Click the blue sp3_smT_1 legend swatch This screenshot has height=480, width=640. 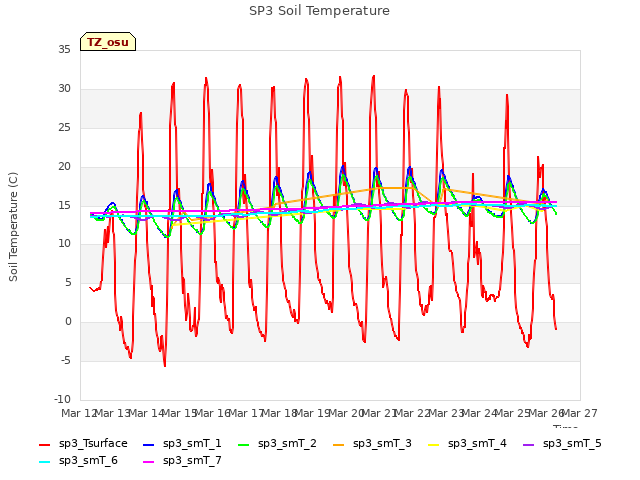click(x=149, y=444)
